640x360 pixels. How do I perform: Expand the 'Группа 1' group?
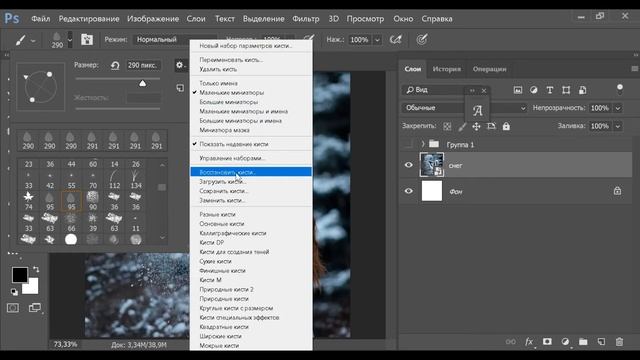(423, 144)
